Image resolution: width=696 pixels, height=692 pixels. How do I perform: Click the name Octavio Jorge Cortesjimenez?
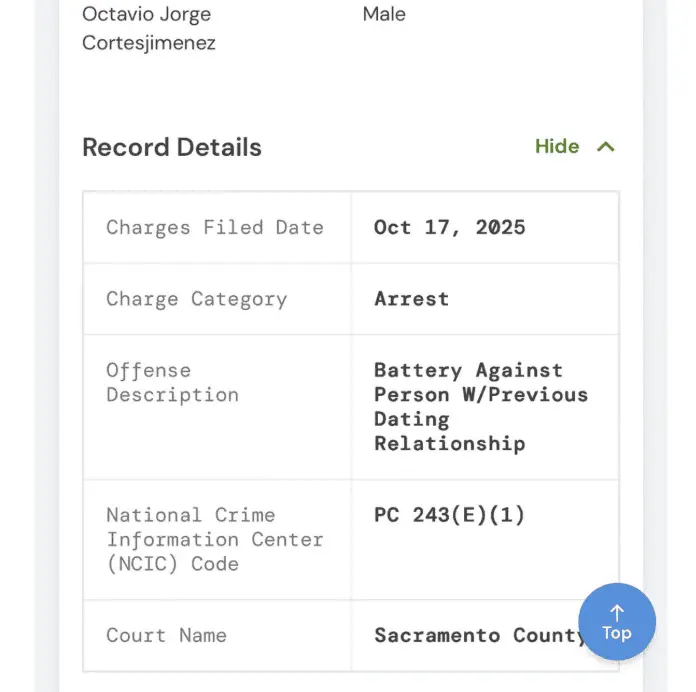(149, 28)
